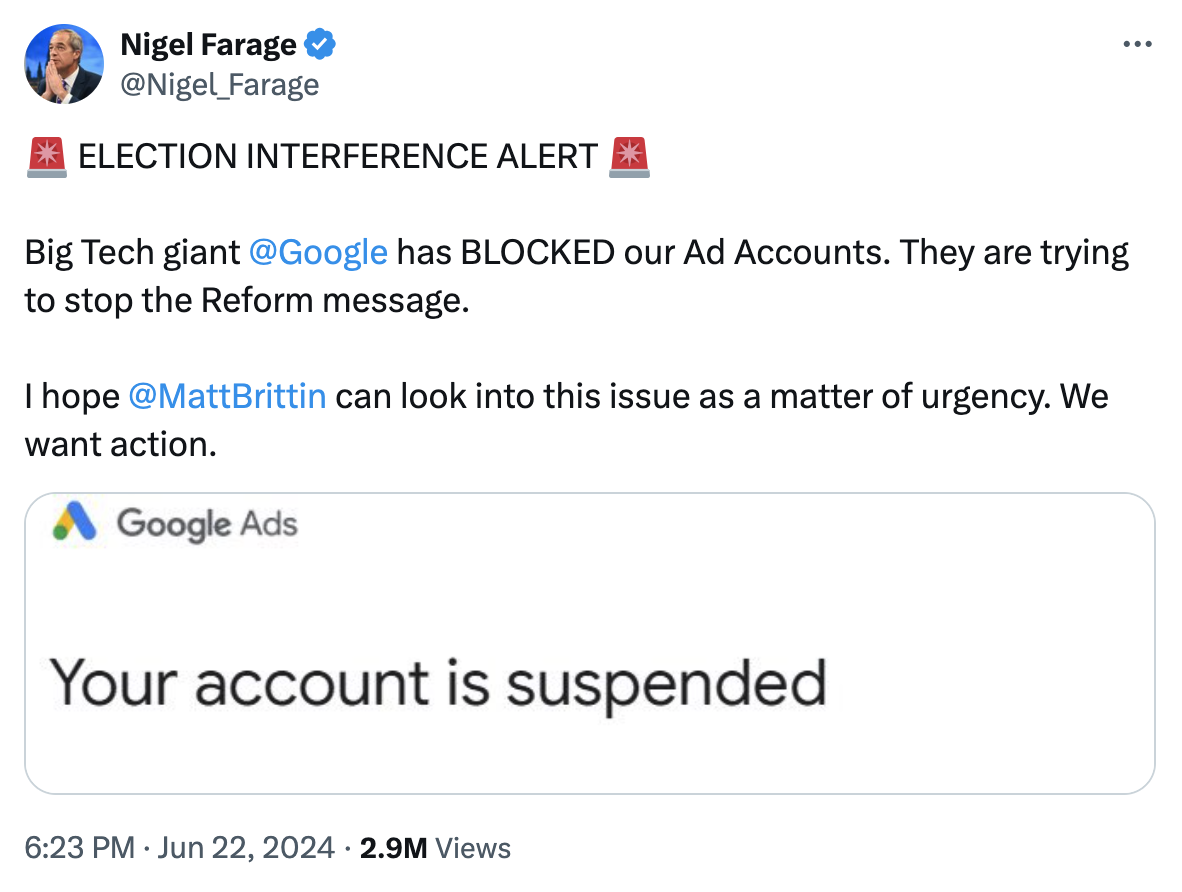The height and width of the screenshot is (892, 1182).
Task: Open the @MattBrittin mention link
Action: pyautogui.click(x=227, y=396)
